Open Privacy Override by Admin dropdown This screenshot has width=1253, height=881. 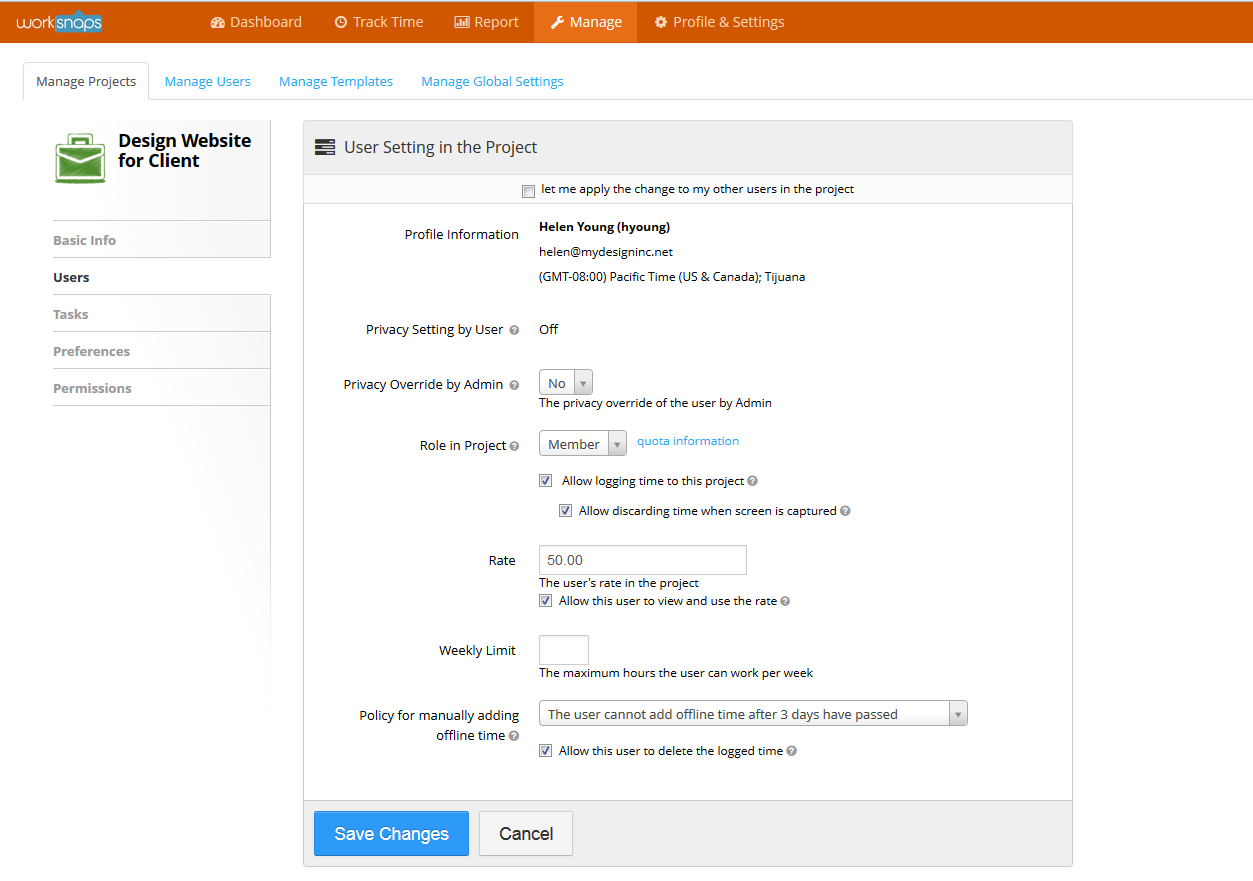(566, 383)
